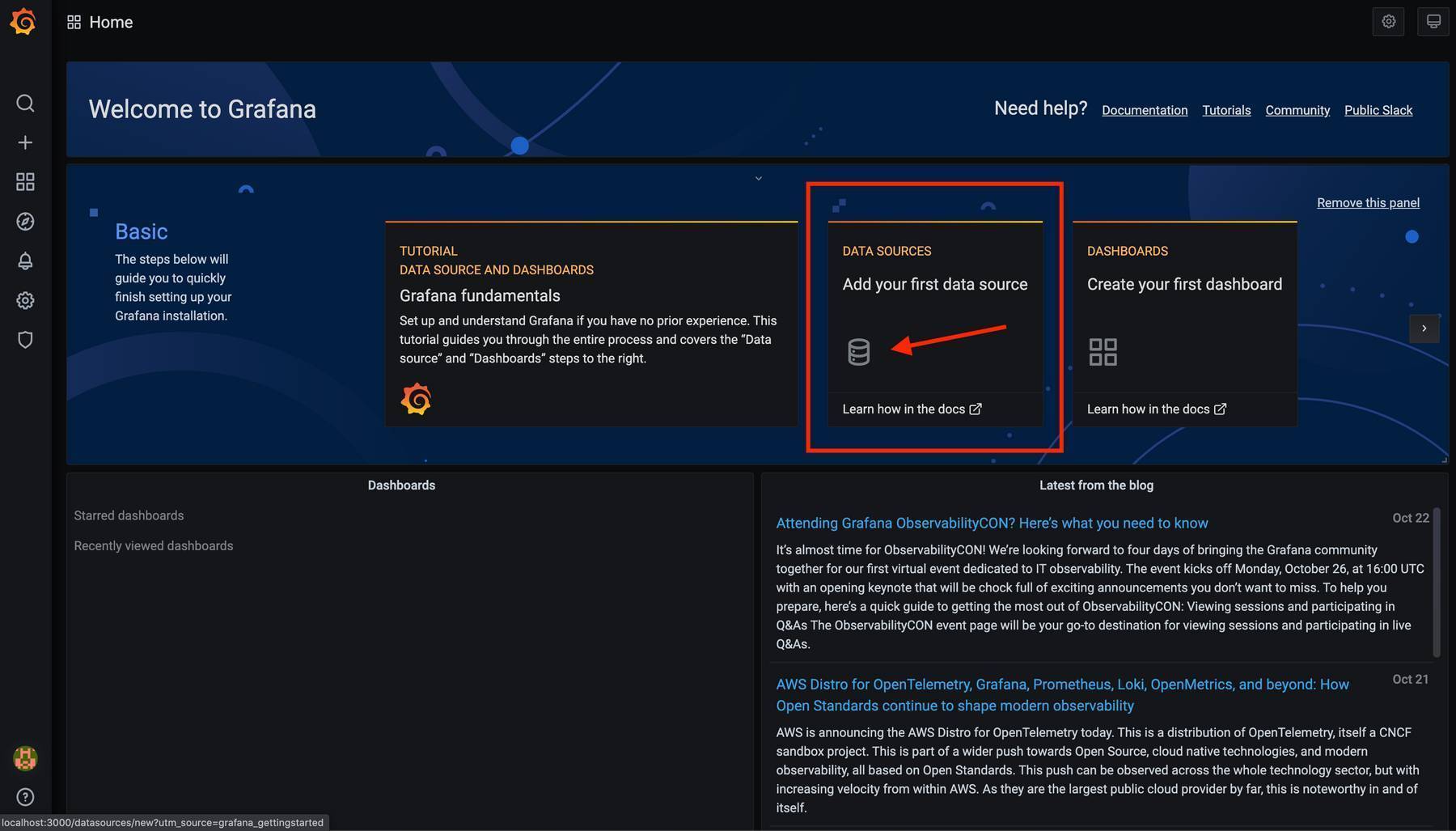The image size is (1456, 831).
Task: Click Create your first dashboard card
Action: [x=1184, y=323]
